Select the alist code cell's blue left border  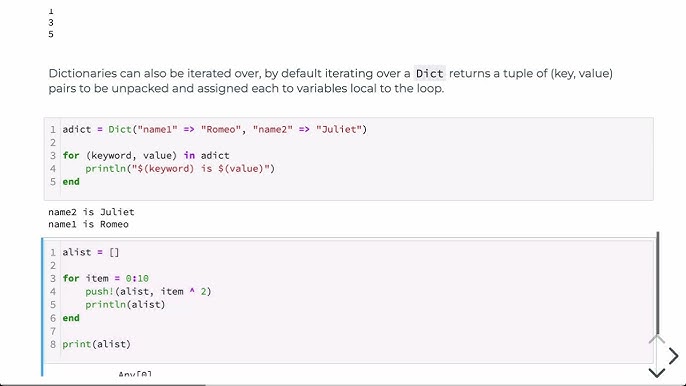pyautogui.click(x=42, y=306)
